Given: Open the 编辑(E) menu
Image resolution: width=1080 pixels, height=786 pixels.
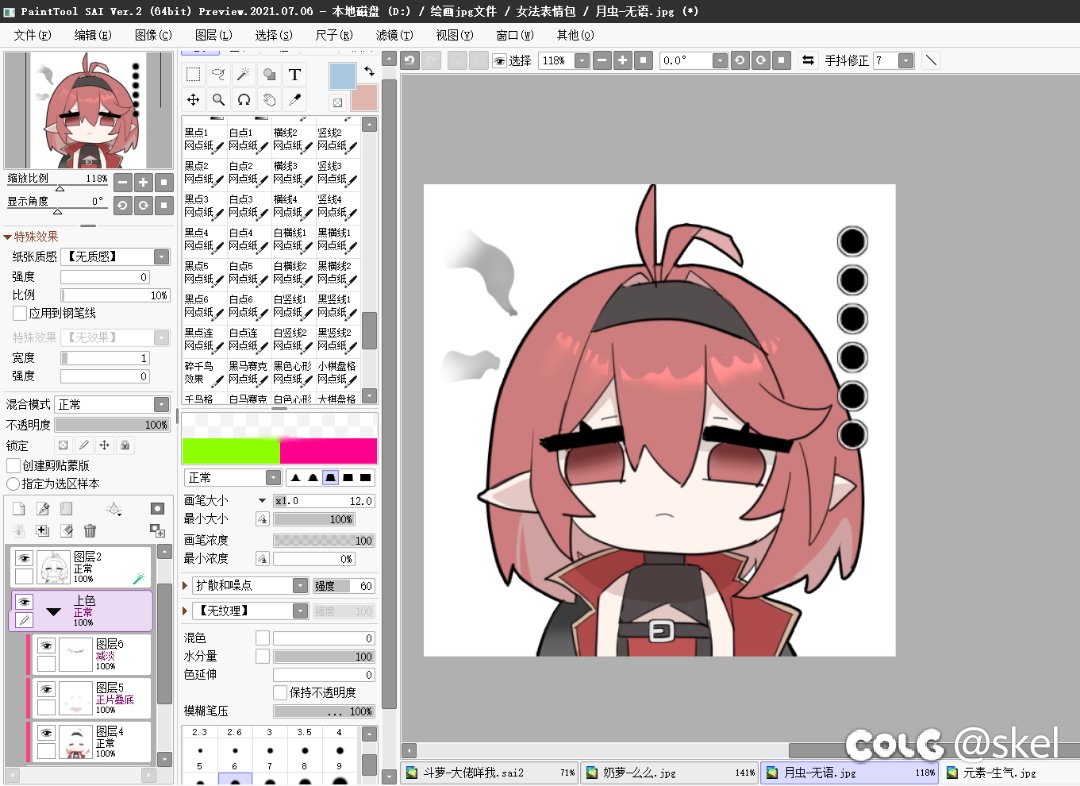Looking at the screenshot, I should click(x=93, y=35).
